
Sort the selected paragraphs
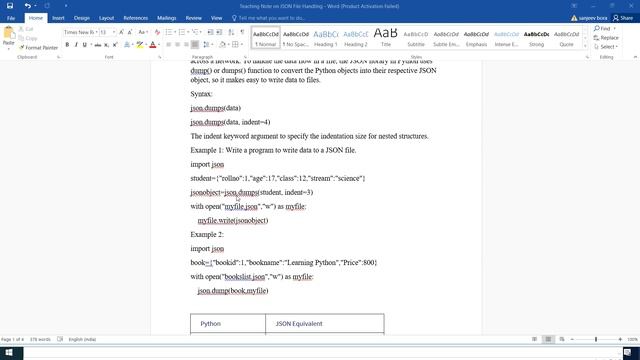tap(231, 32)
